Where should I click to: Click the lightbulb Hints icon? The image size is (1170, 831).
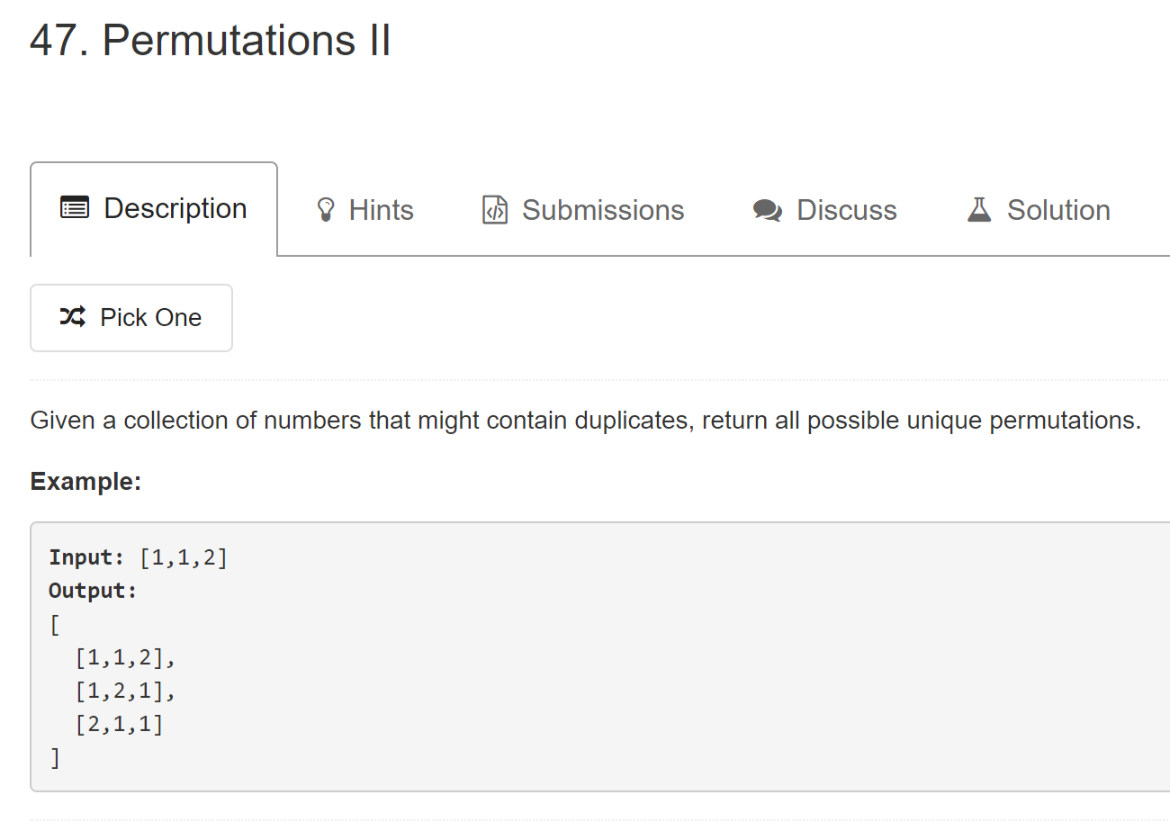pos(325,210)
